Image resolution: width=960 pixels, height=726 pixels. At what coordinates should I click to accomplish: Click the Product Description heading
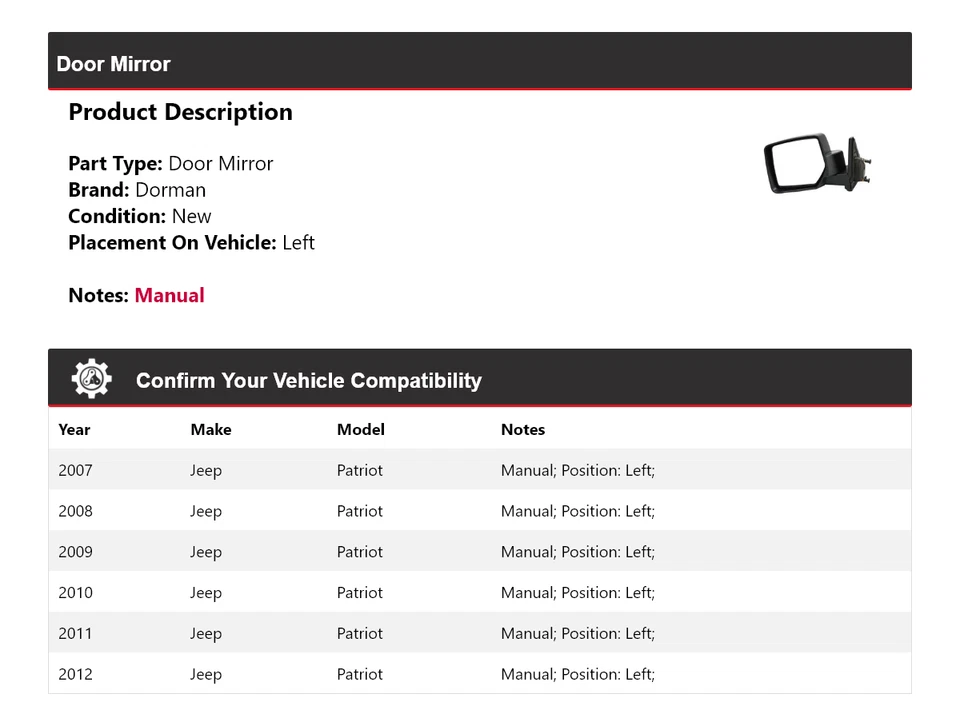(180, 112)
